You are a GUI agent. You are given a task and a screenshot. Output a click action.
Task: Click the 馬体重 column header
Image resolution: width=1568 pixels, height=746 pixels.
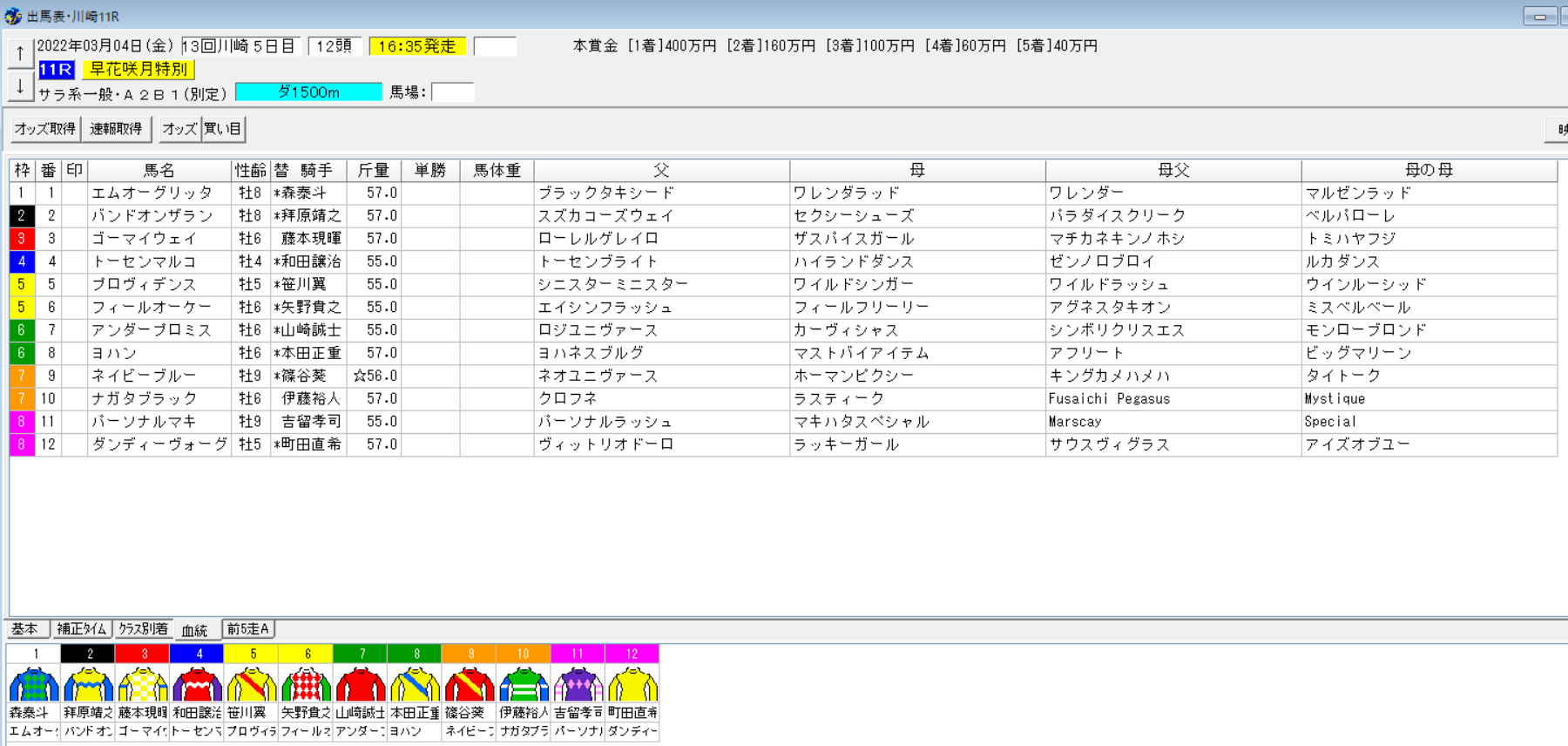coord(497,170)
